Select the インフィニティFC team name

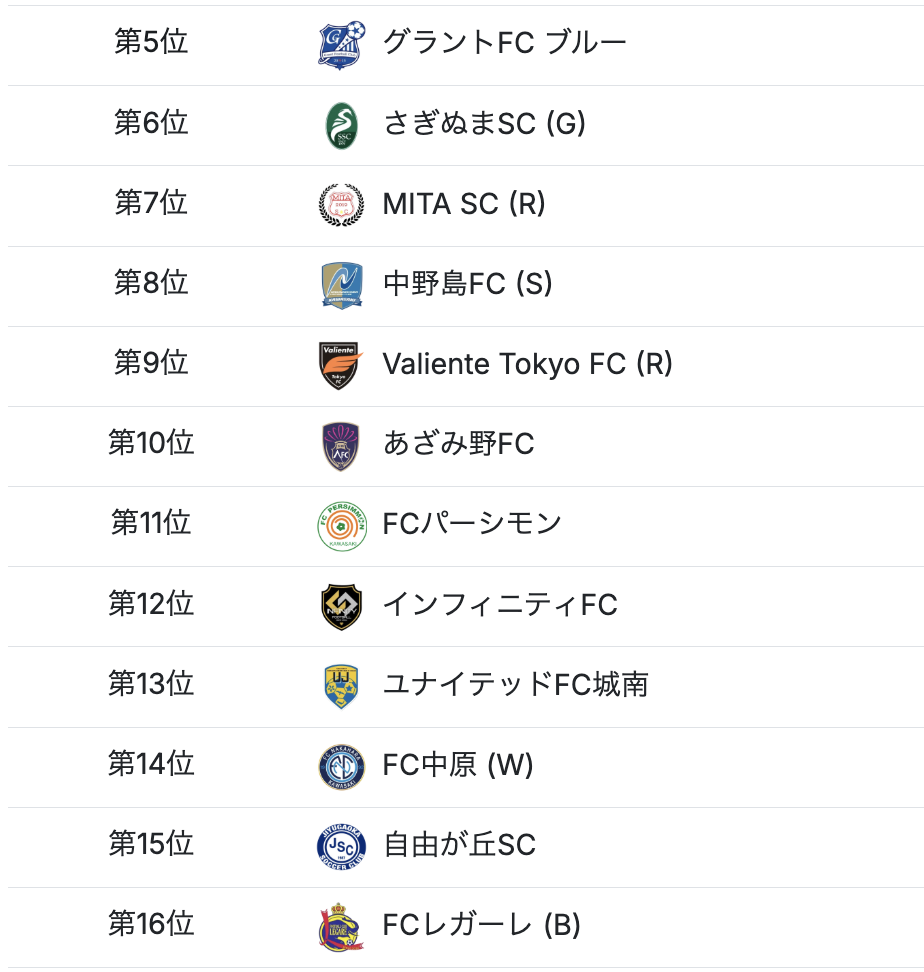pyautogui.click(x=500, y=604)
